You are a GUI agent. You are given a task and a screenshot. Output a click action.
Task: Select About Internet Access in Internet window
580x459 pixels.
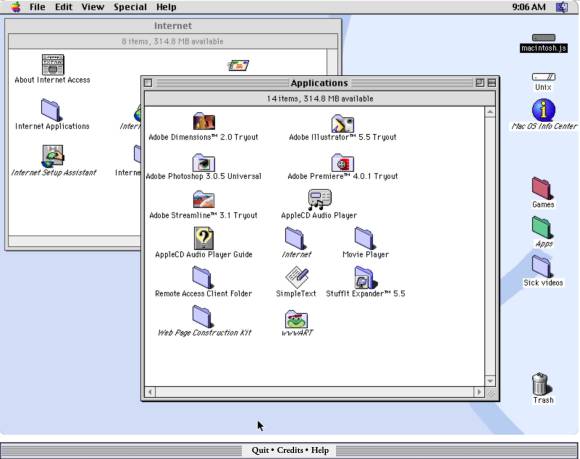pos(53,64)
